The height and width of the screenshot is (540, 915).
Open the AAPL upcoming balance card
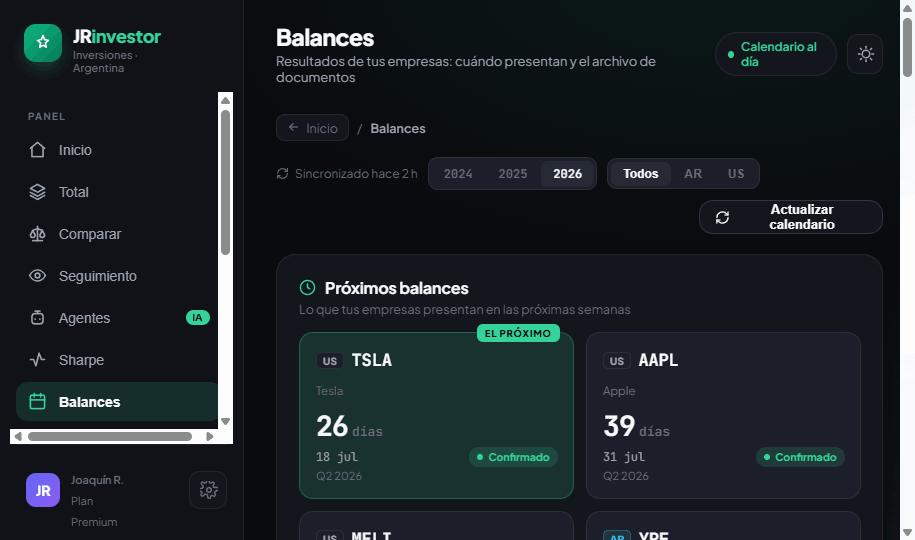click(724, 416)
